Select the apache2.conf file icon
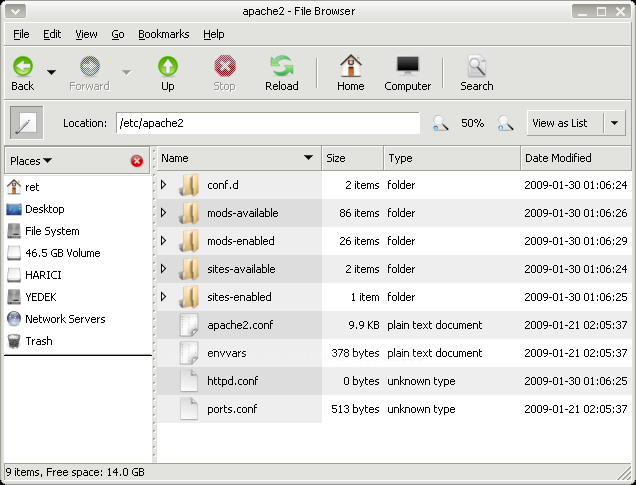The width and height of the screenshot is (636, 485). [x=189, y=325]
